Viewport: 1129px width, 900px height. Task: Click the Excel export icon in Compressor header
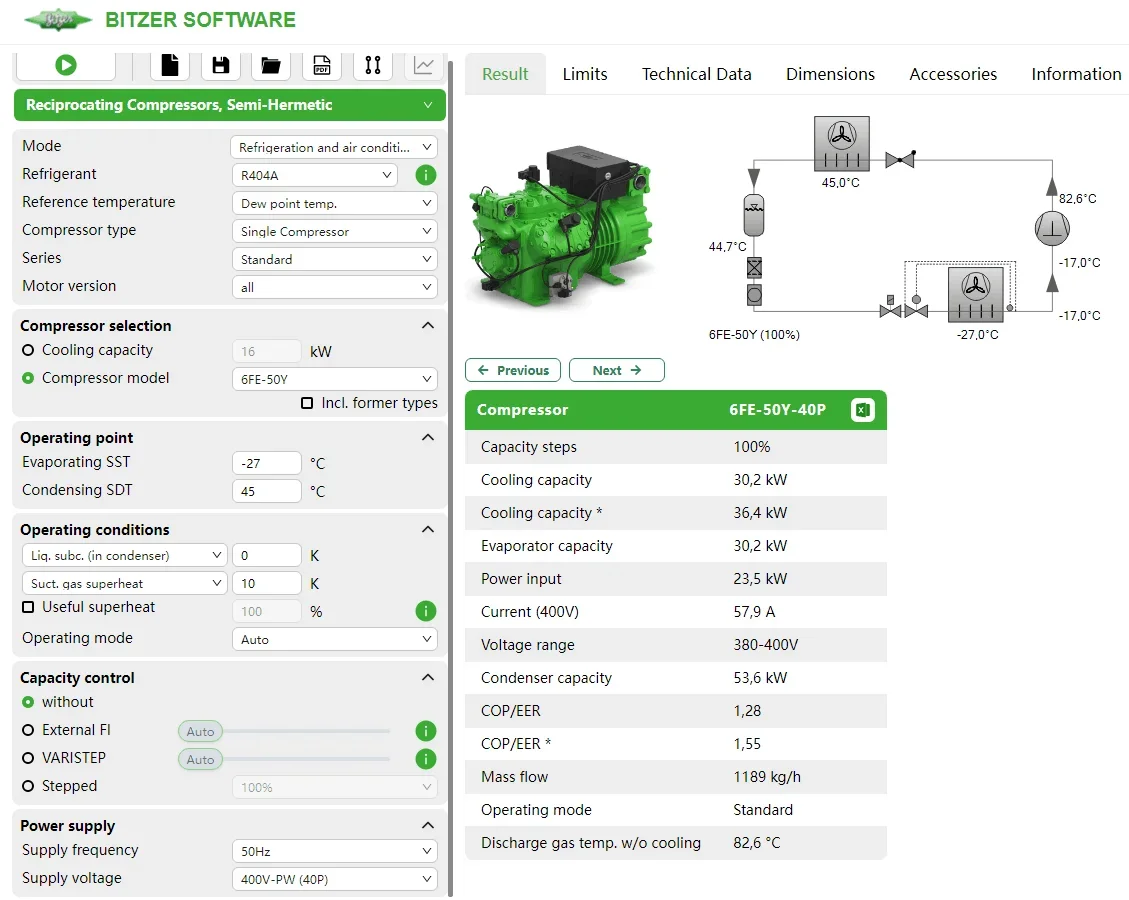point(862,410)
